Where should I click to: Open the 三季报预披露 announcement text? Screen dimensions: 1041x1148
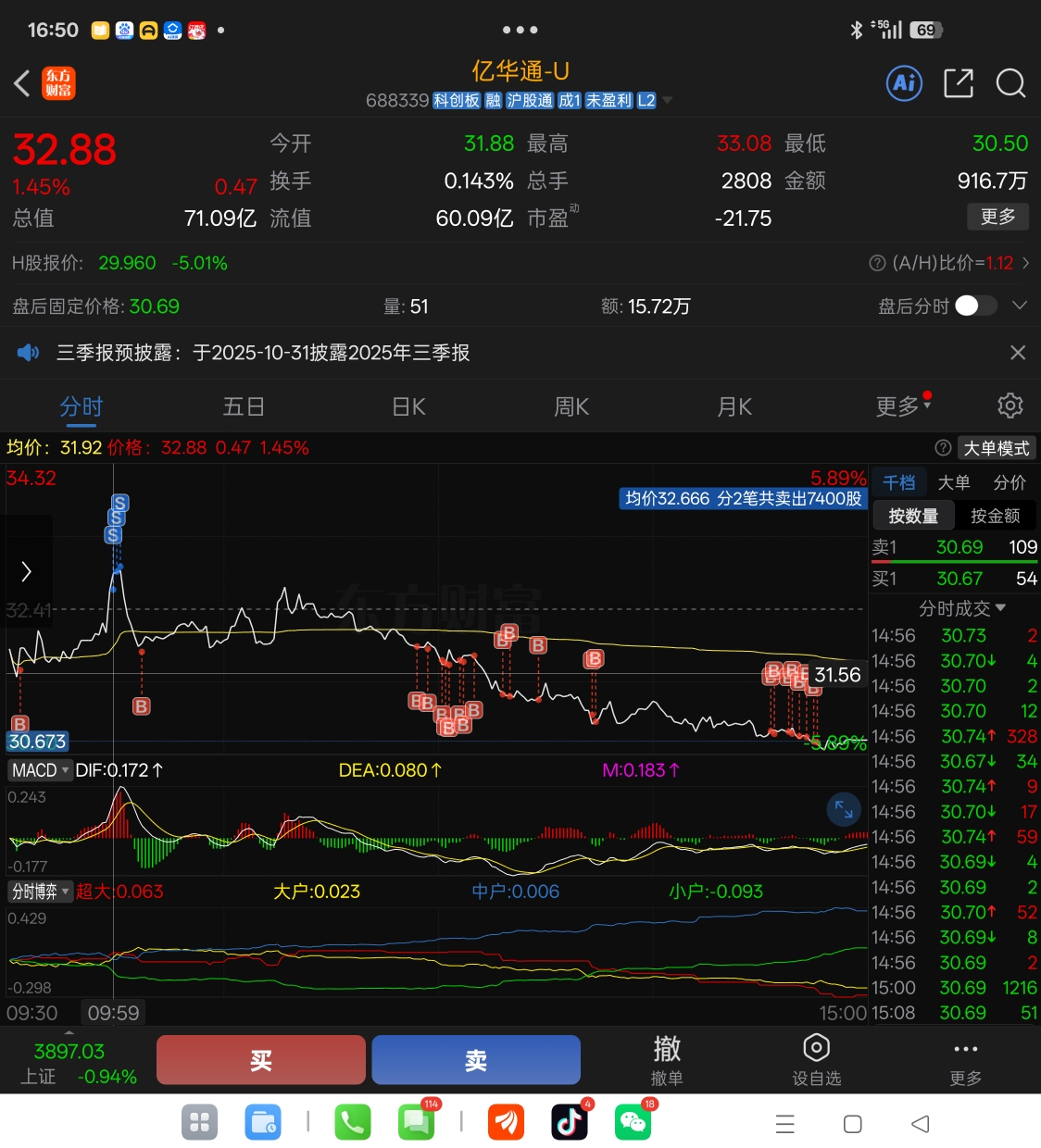click(x=263, y=353)
